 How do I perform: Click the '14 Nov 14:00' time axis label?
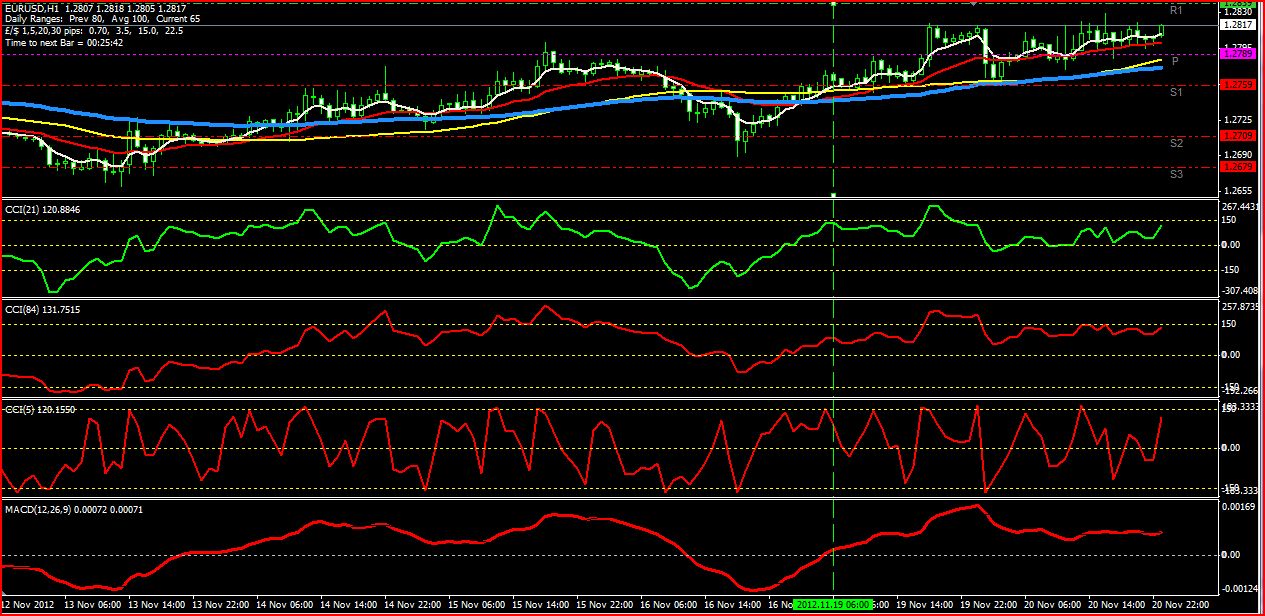pos(350,605)
